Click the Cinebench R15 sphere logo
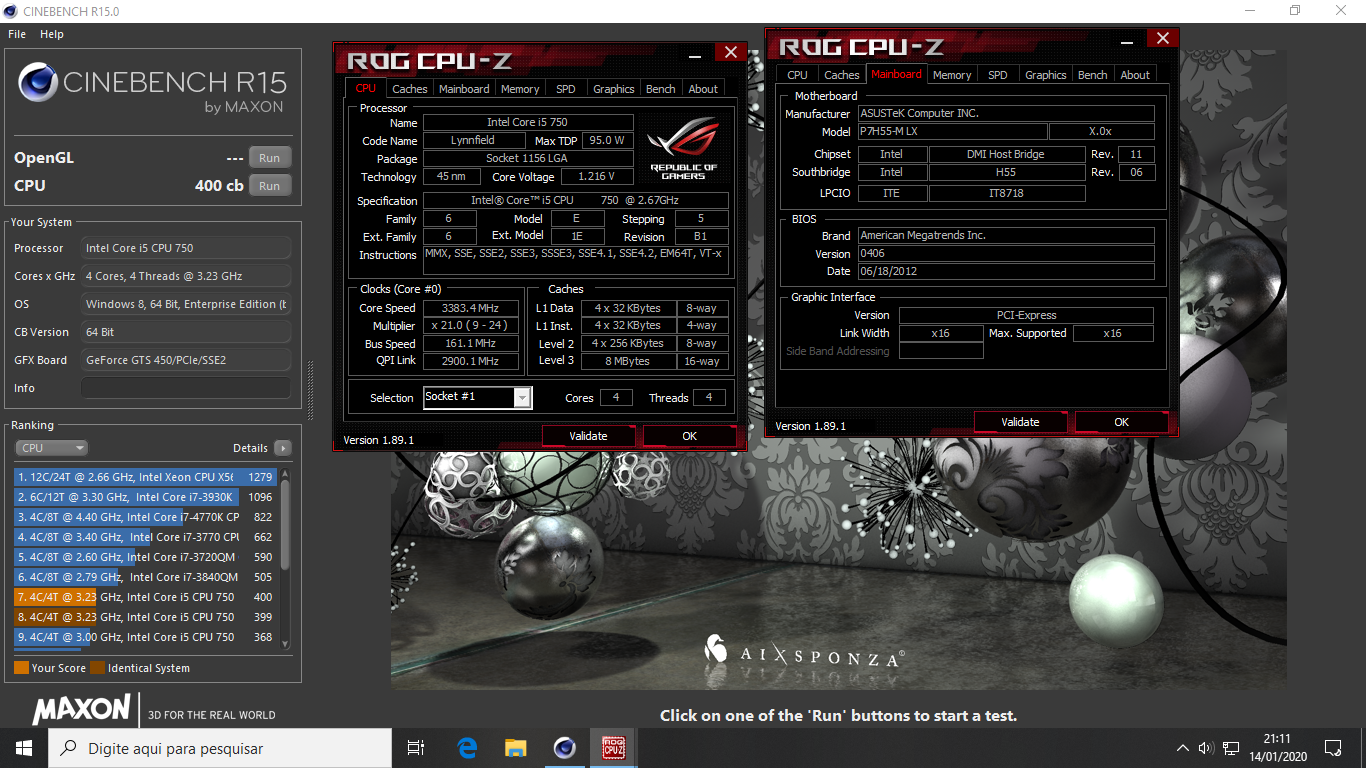The height and width of the screenshot is (770, 1370). tap(37, 82)
